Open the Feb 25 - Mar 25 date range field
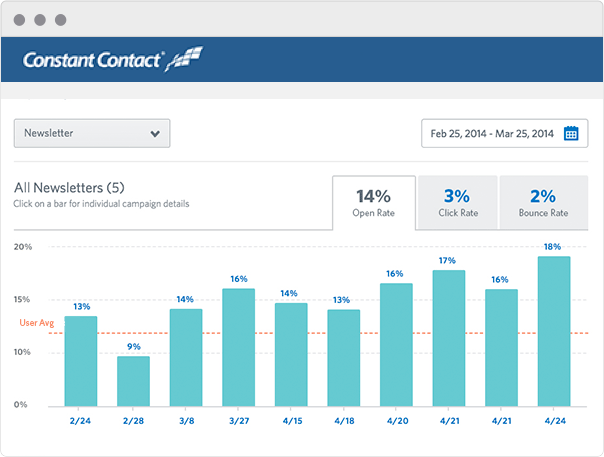Image resolution: width=604 pixels, height=457 pixels. 505,133
